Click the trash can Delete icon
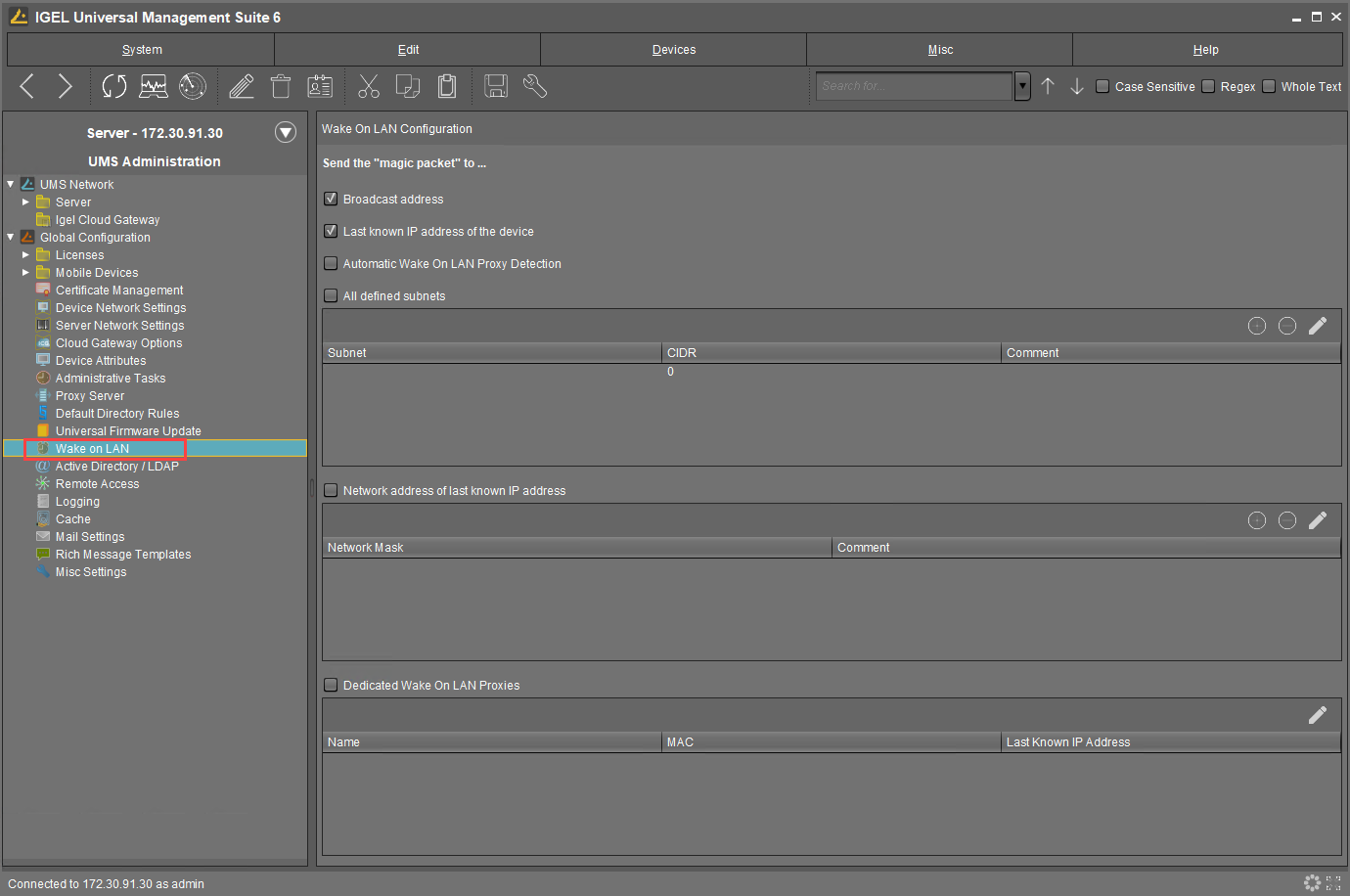The width and height of the screenshot is (1350, 896). [x=281, y=87]
